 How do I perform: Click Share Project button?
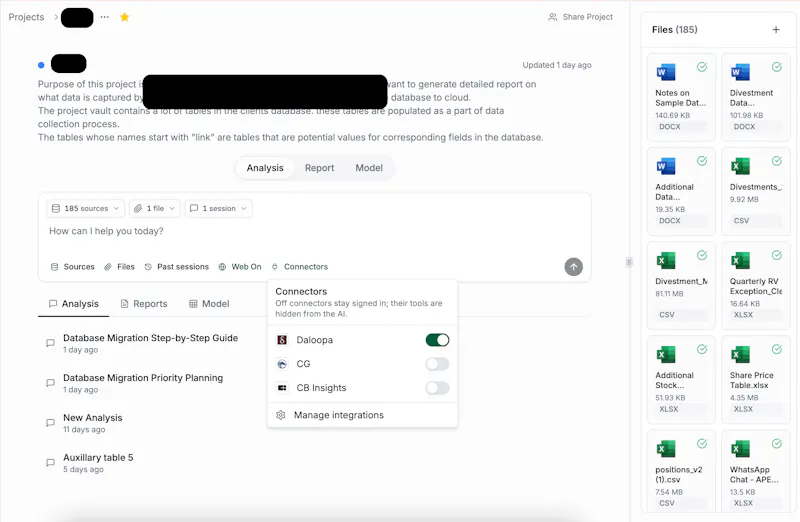(581, 17)
